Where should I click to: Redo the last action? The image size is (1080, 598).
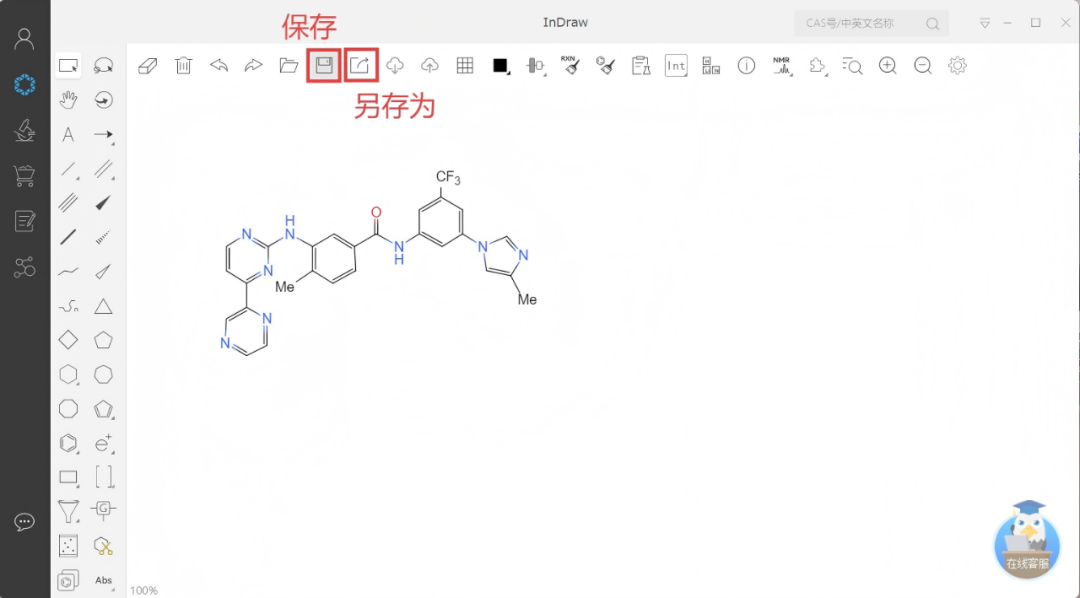coord(252,65)
